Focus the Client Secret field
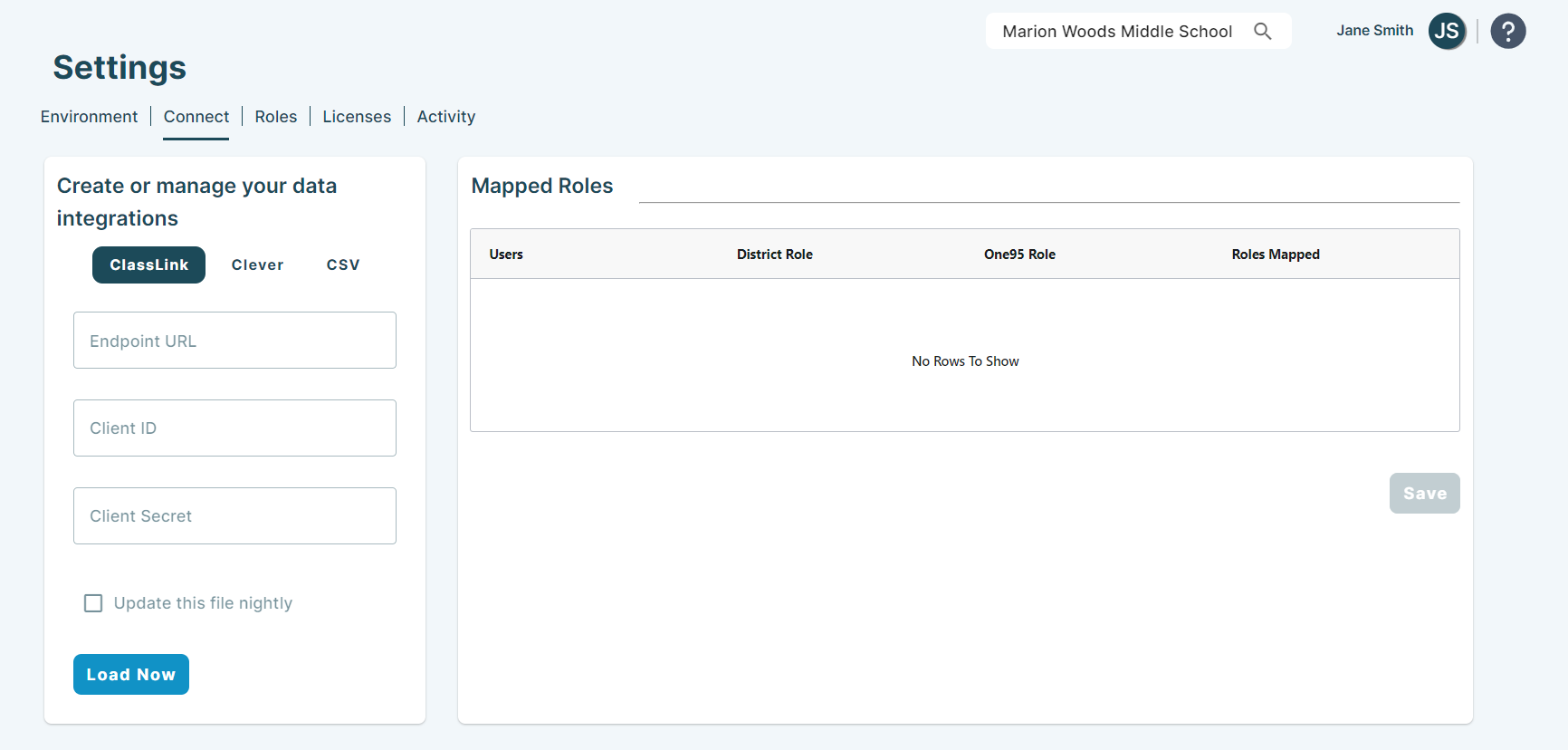Image resolution: width=1568 pixels, height=750 pixels. [234, 515]
